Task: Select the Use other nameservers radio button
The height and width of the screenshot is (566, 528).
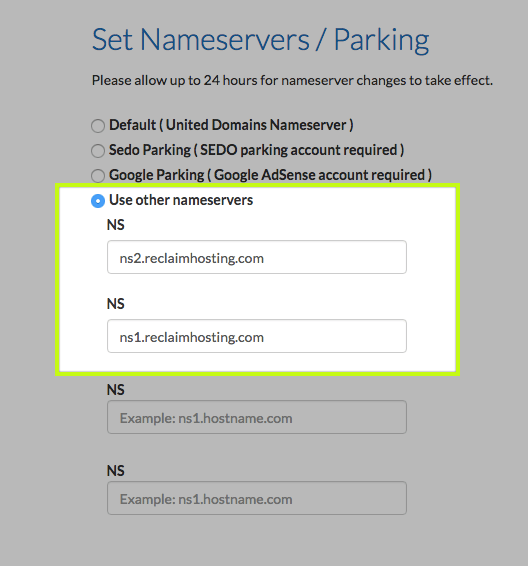Action: [98, 201]
